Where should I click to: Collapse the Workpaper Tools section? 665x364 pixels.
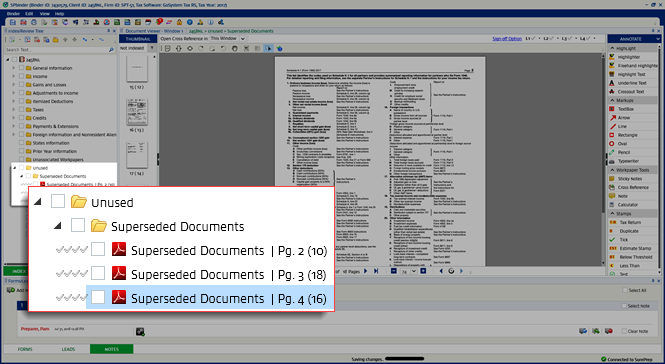(x=612, y=170)
